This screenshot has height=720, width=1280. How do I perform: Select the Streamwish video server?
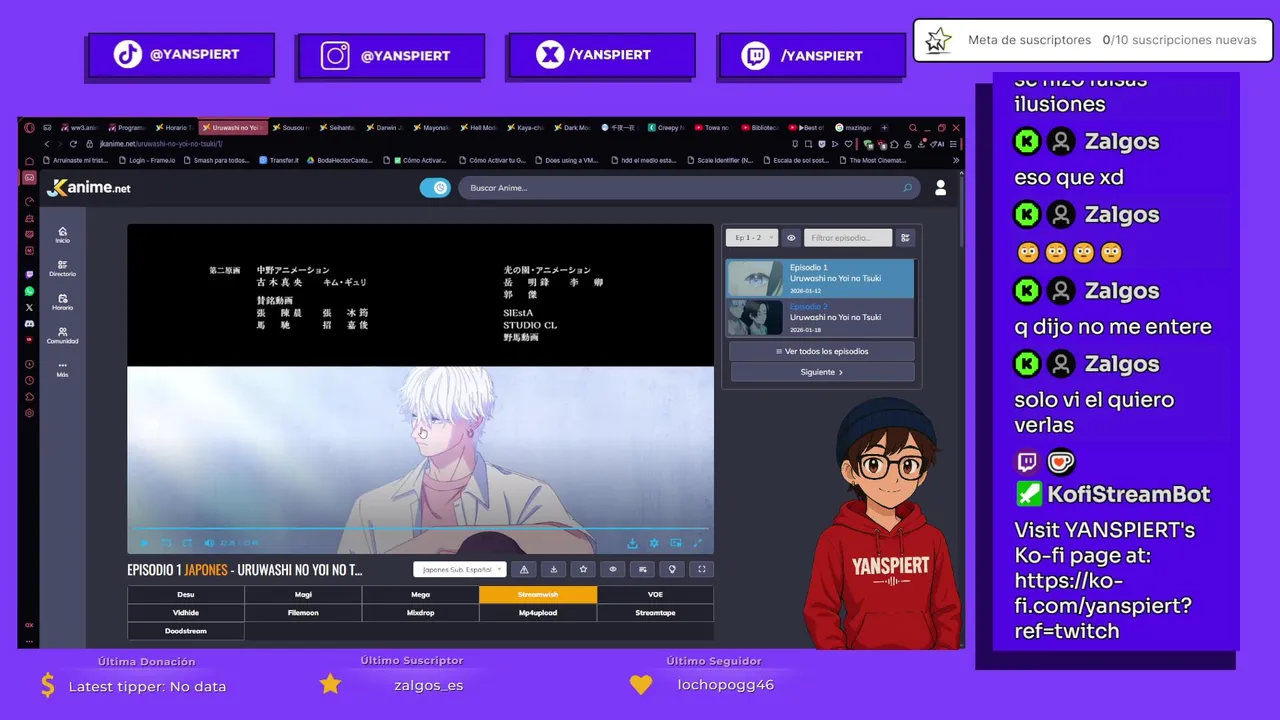pos(538,595)
